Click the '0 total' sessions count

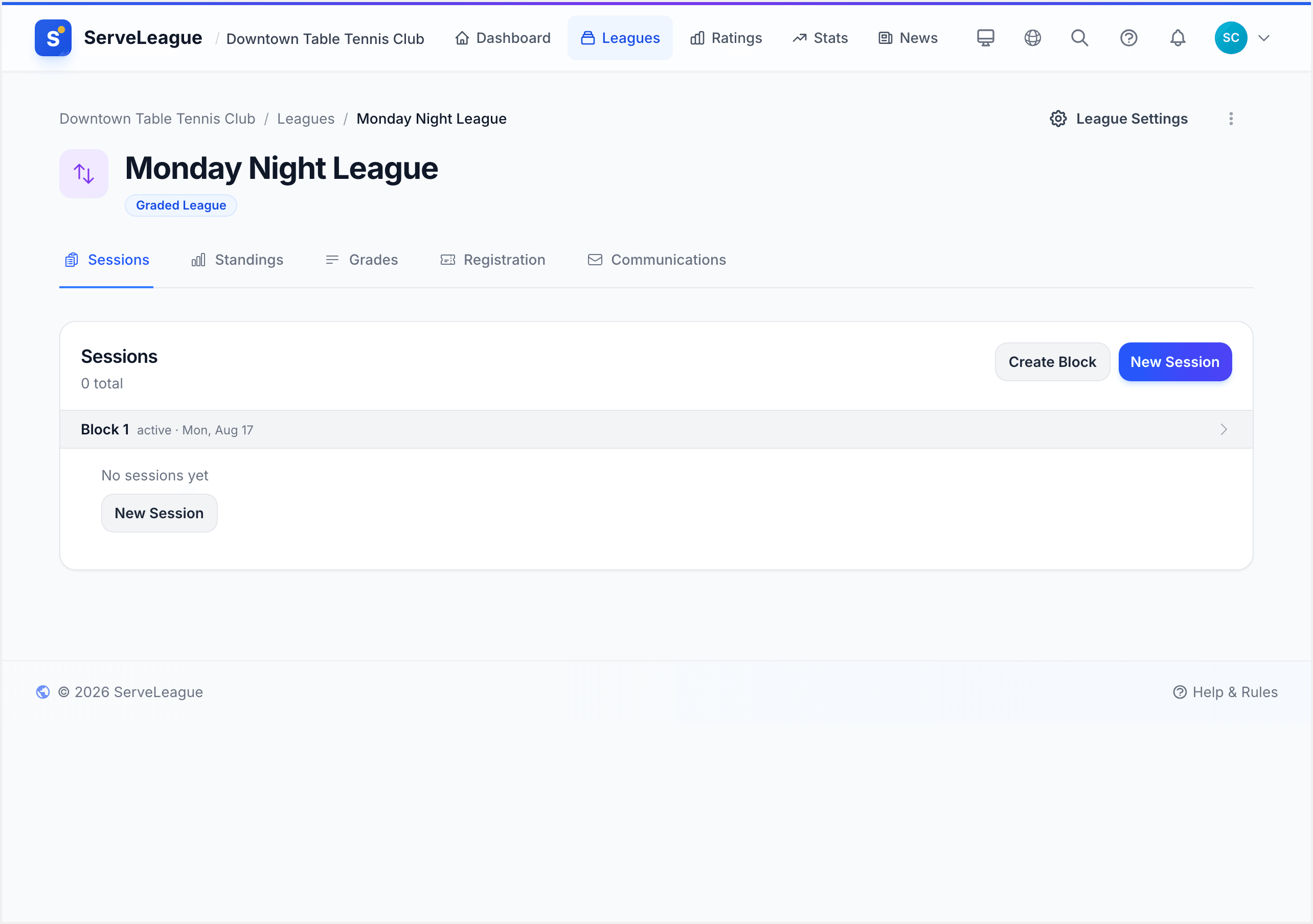(x=102, y=383)
